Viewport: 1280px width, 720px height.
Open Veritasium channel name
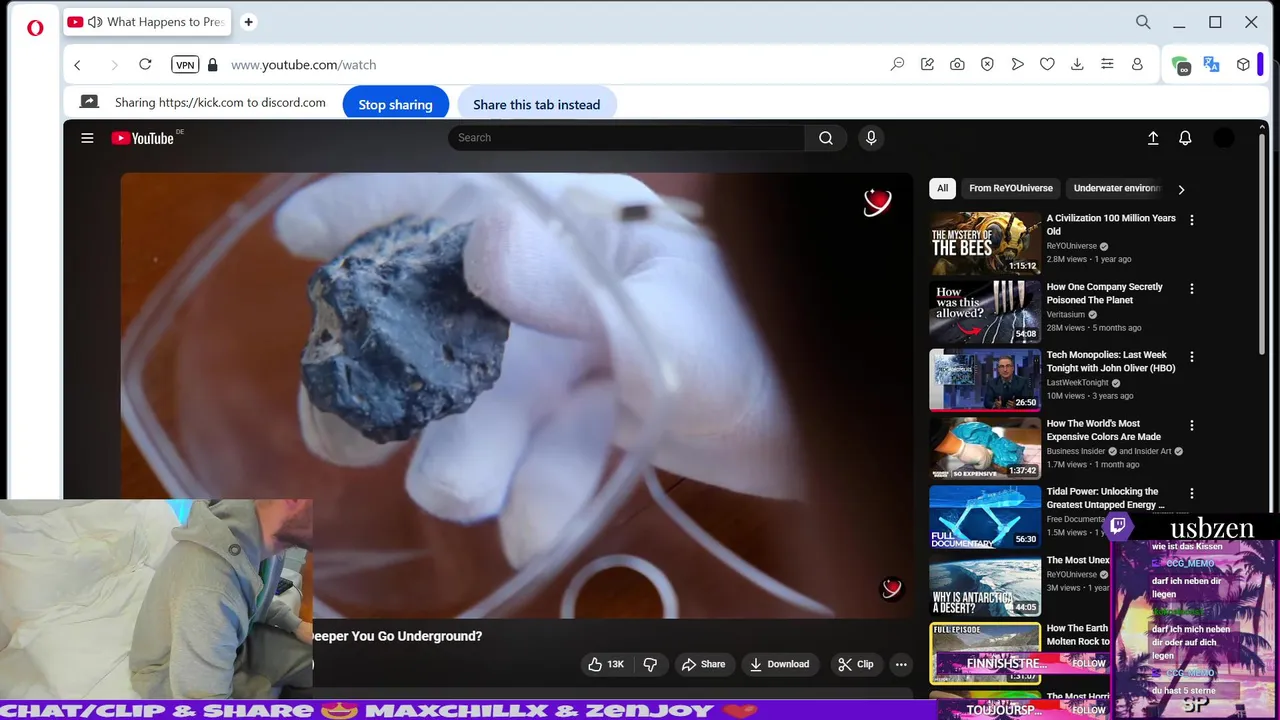coord(1066,314)
